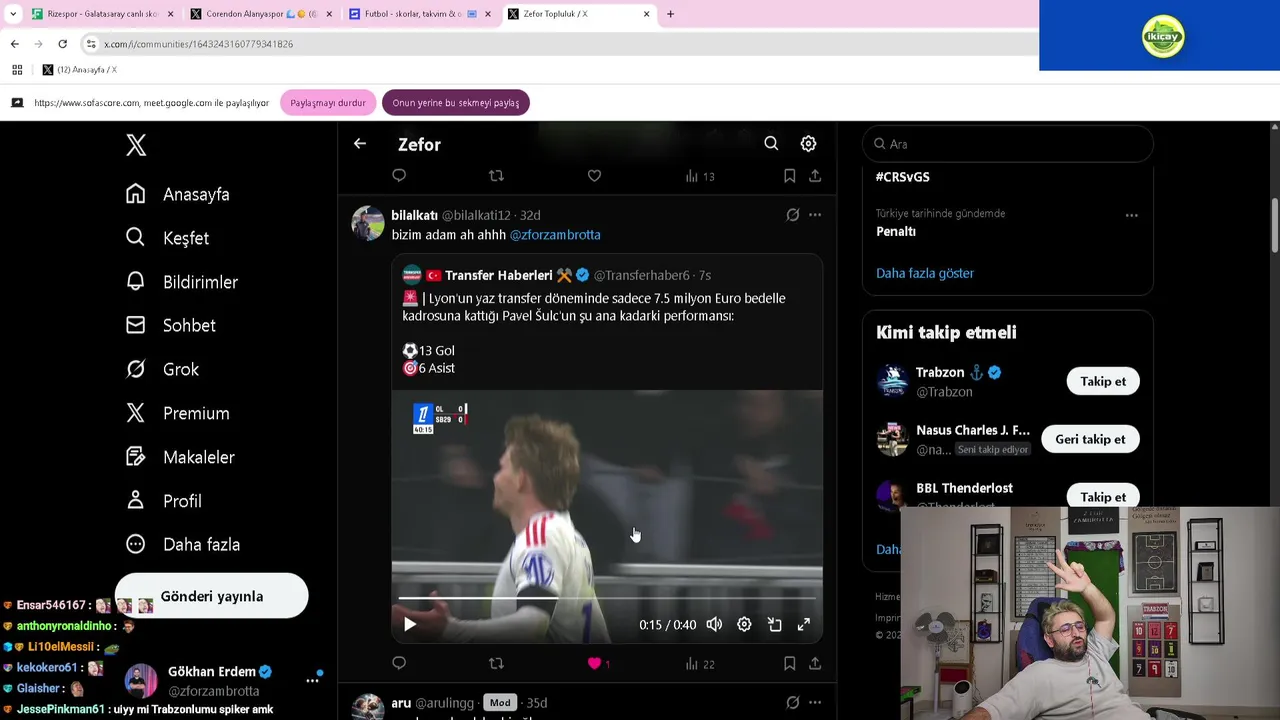This screenshot has height=720, width=1280.
Task: Click the Ara search field
Action: click(1008, 144)
